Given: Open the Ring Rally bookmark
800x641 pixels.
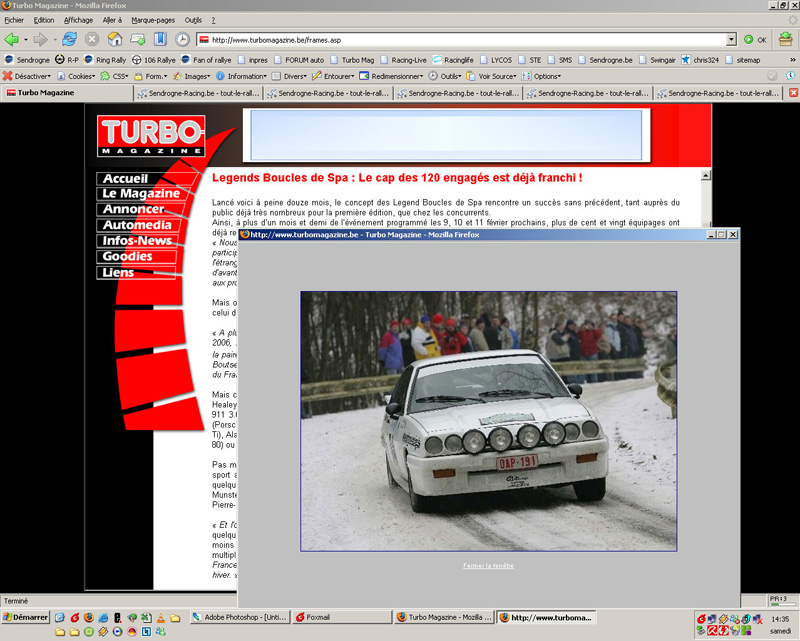Looking at the screenshot, I should [x=105, y=60].
